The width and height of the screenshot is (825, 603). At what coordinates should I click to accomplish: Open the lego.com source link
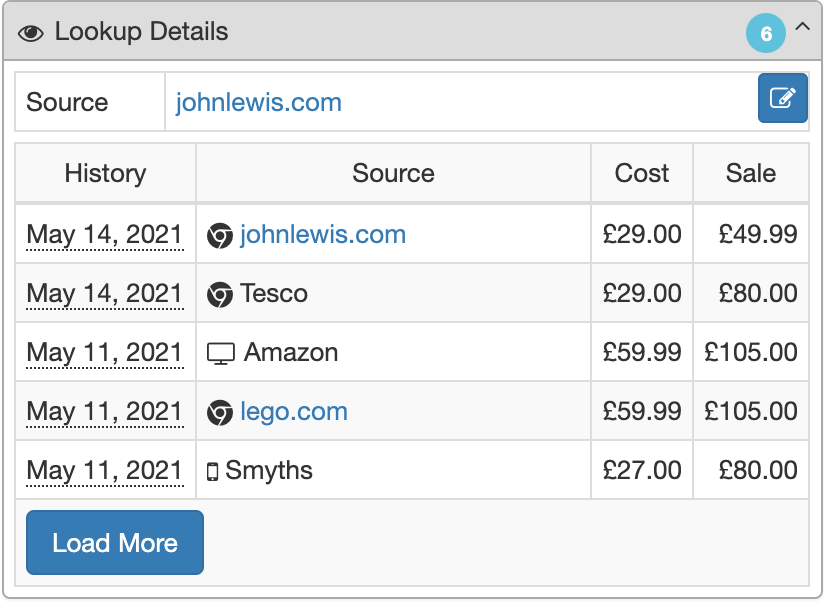click(x=294, y=412)
